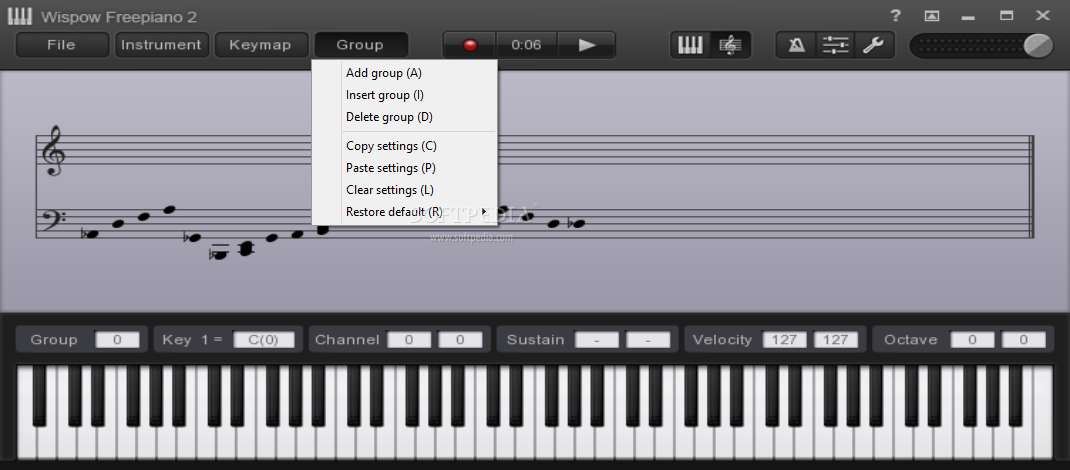Click the first Octave value field
1070x470 pixels.
click(972, 340)
